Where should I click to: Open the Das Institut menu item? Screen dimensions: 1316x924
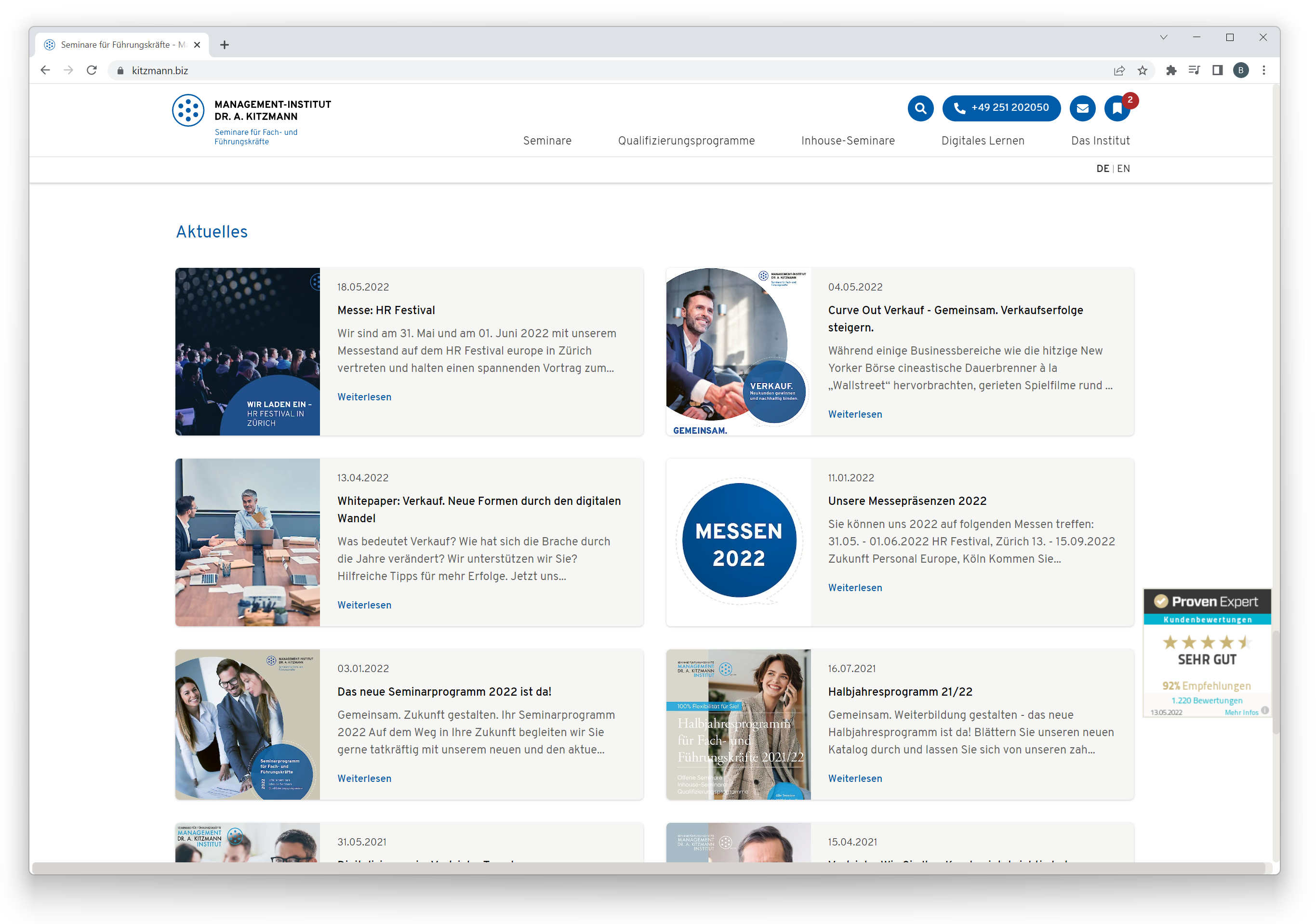pyautogui.click(x=1100, y=141)
